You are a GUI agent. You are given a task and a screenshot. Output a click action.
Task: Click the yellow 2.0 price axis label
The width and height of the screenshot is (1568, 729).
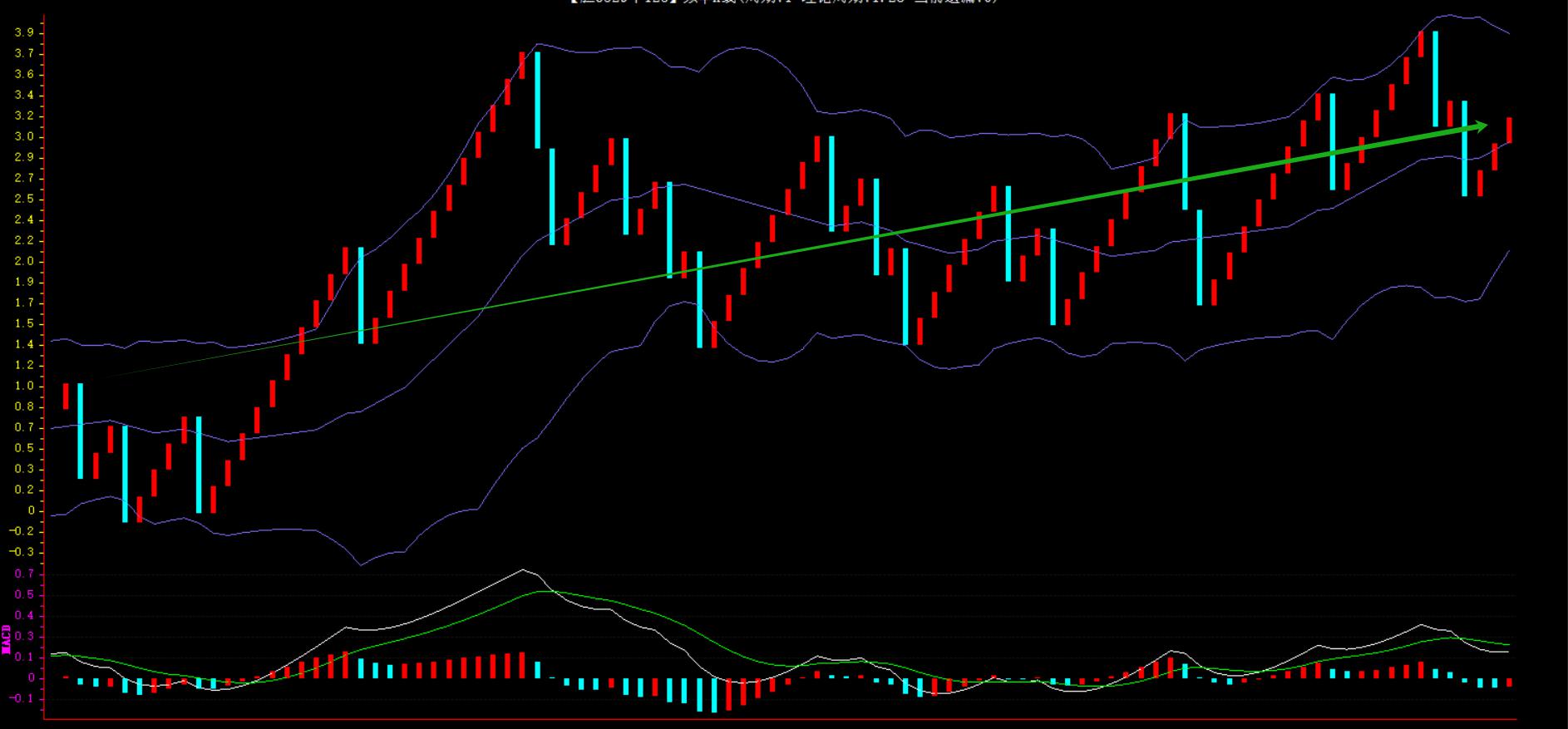click(24, 262)
